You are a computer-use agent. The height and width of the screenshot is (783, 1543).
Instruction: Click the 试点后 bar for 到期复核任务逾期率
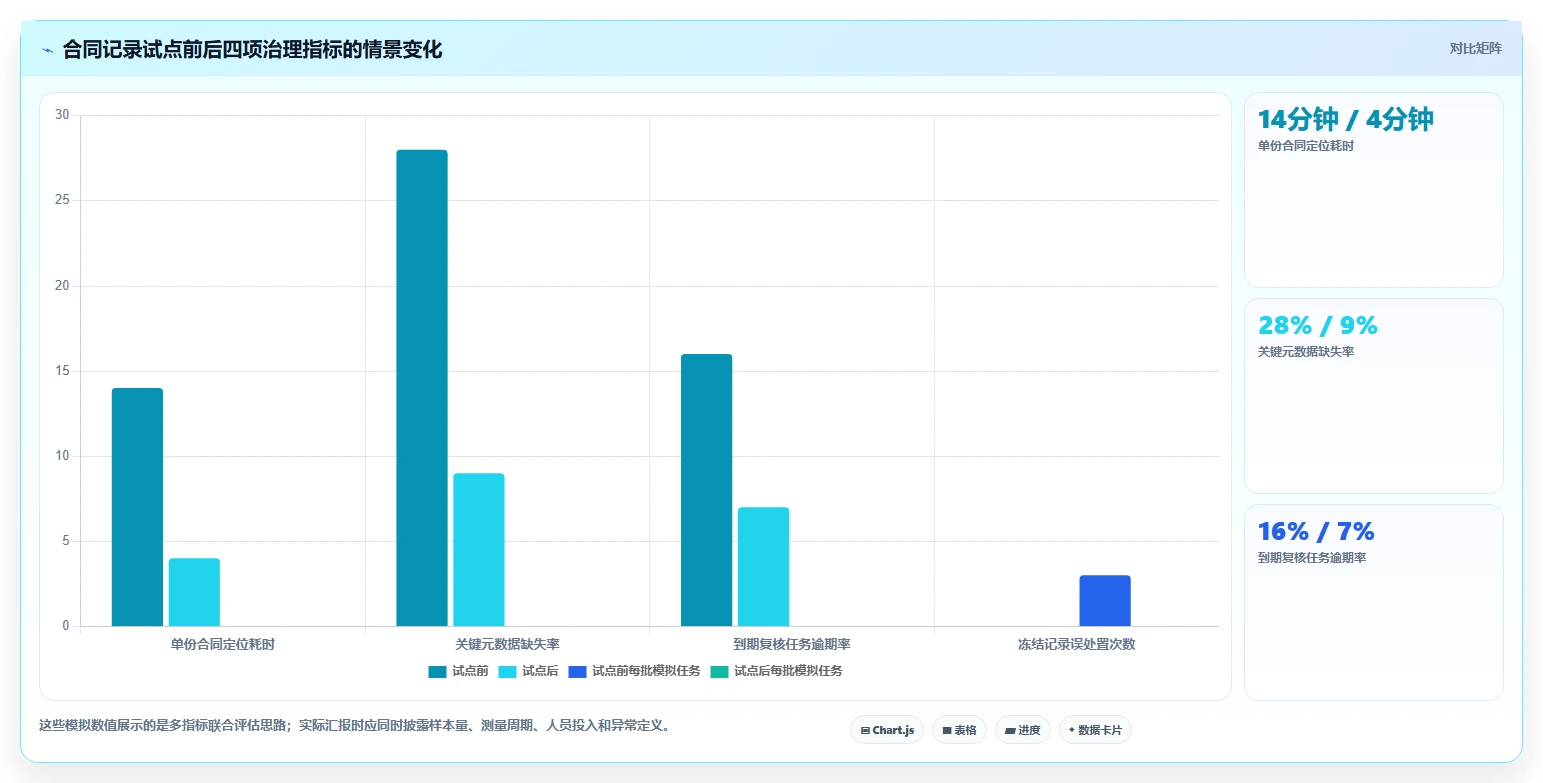tap(763, 567)
